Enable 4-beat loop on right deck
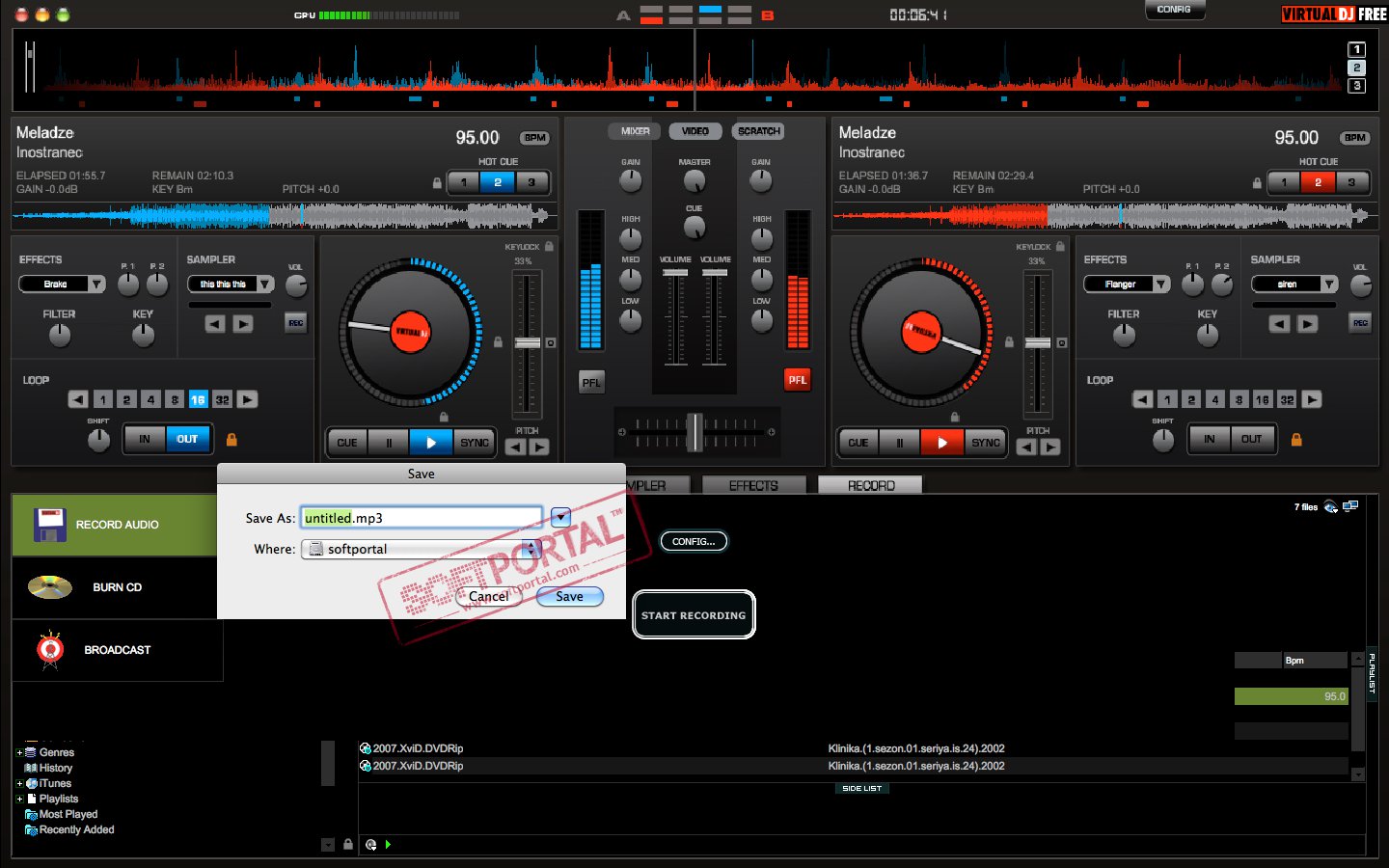Image resolution: width=1389 pixels, height=868 pixels. [1215, 399]
